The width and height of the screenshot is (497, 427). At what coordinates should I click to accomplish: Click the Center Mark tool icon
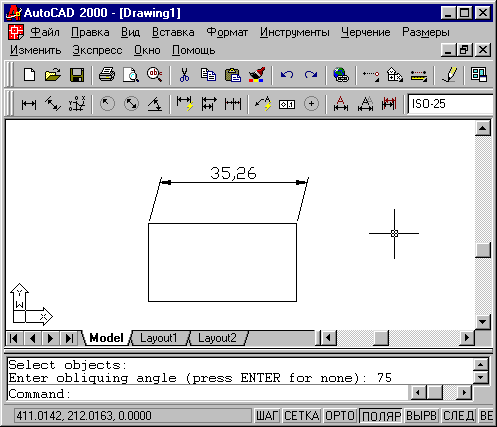pos(311,104)
